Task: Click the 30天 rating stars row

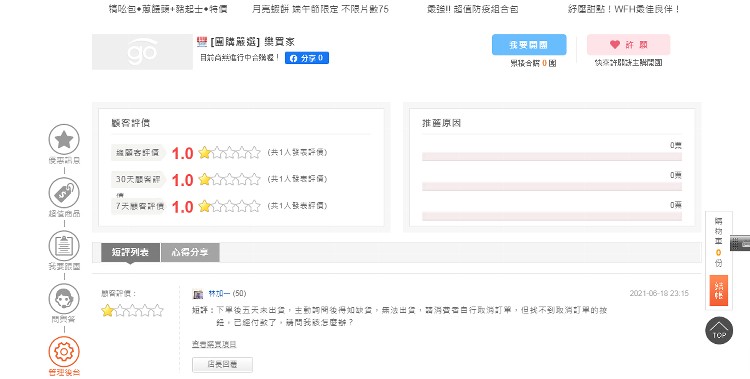Action: click(x=229, y=179)
